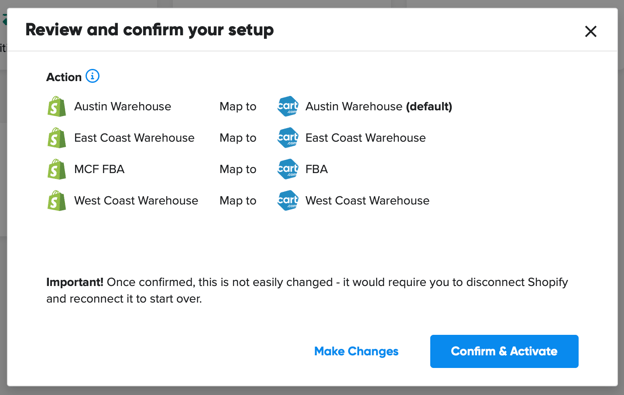Viewport: 624px width, 395px height.
Task: Select the Shopify MCF FBA label
Action: [99, 169]
